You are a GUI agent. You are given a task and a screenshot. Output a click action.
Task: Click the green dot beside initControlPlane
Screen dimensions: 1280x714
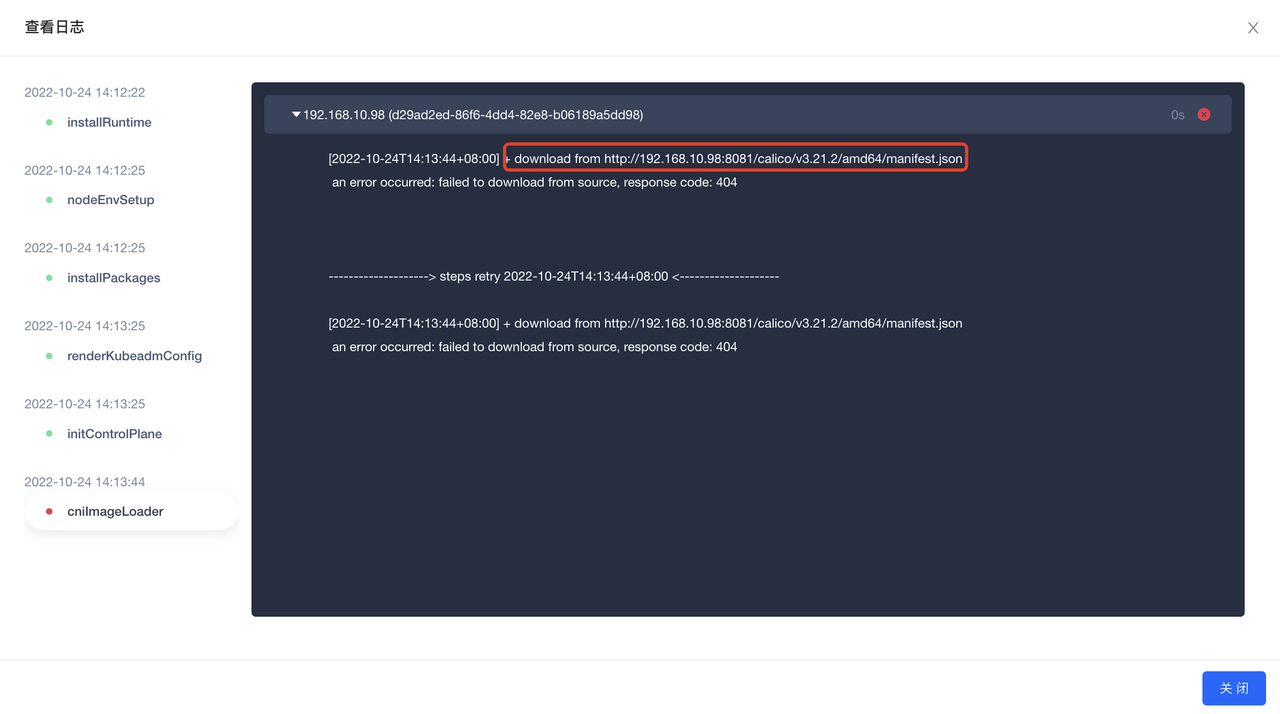pyautogui.click(x=49, y=434)
